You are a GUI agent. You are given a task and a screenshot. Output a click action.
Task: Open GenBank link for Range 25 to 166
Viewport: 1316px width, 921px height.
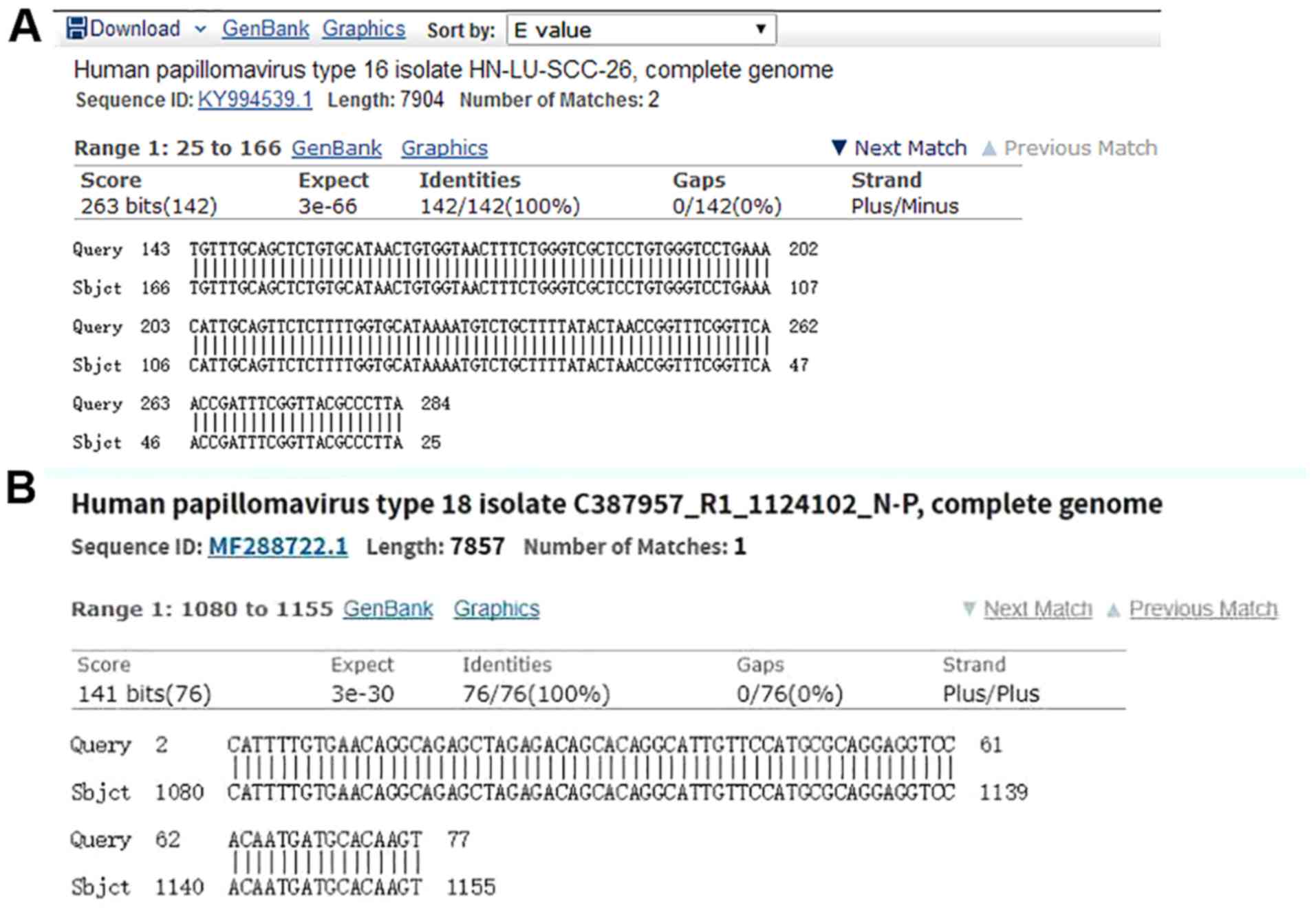click(x=336, y=148)
